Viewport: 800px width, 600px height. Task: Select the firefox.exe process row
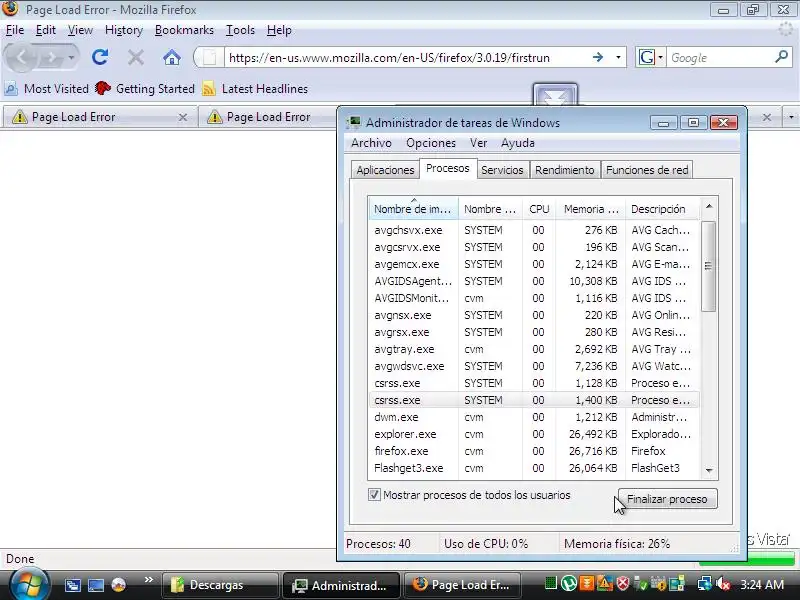click(534, 451)
